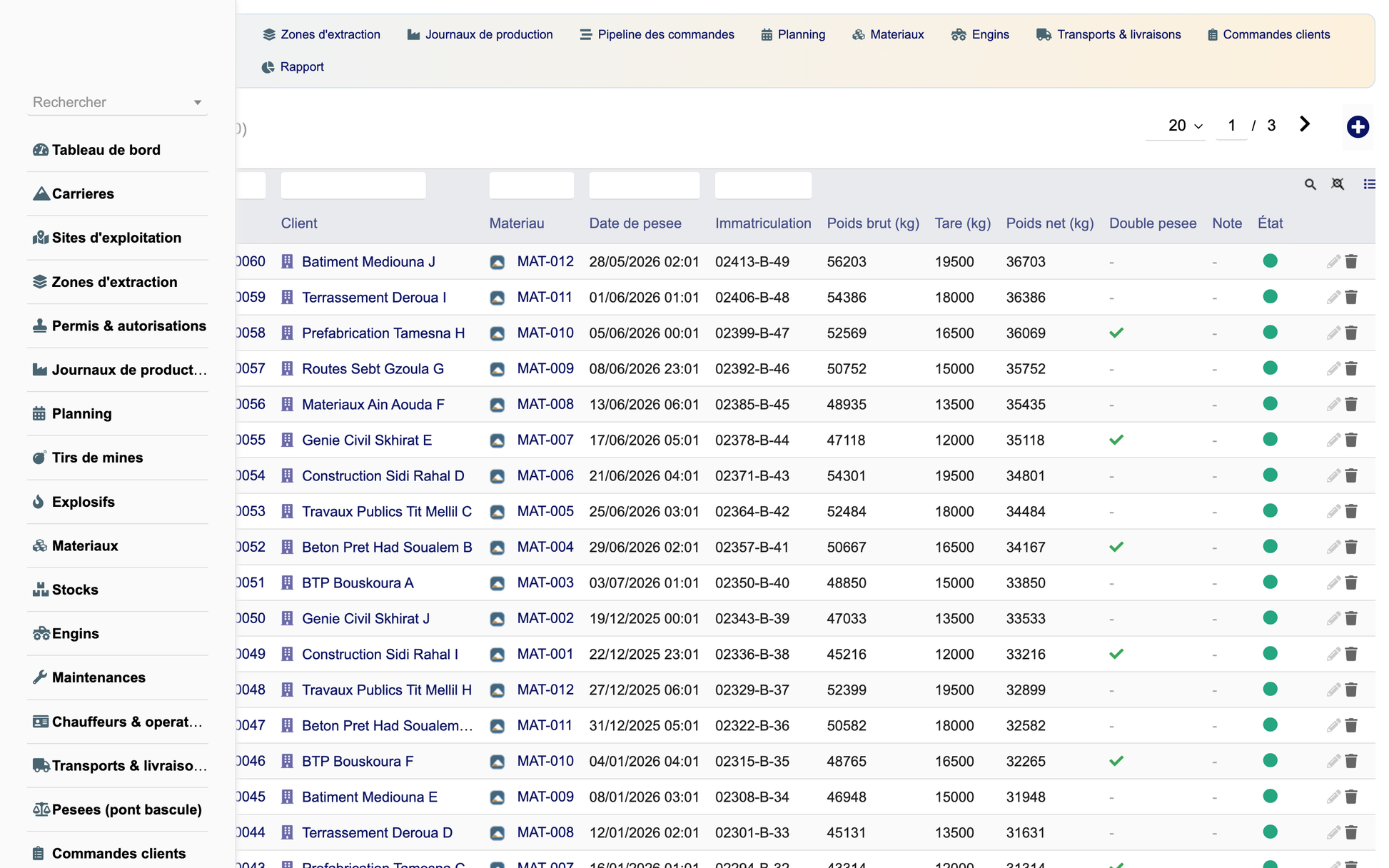Click material icon beside MAT-012 in first row

(497, 262)
